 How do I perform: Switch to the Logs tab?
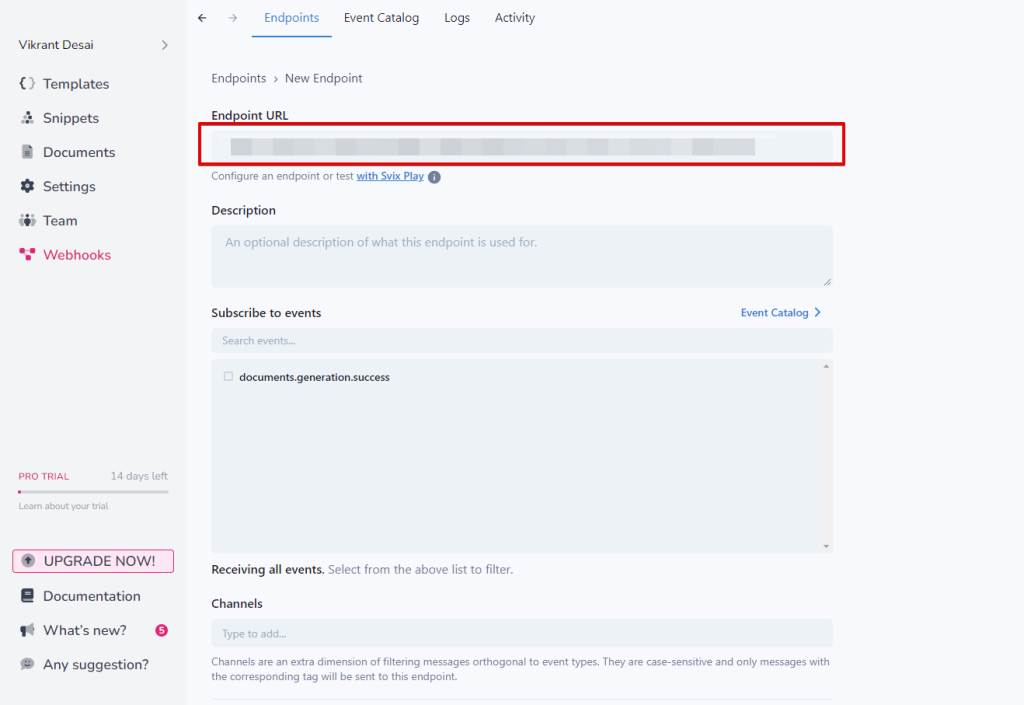(x=457, y=18)
